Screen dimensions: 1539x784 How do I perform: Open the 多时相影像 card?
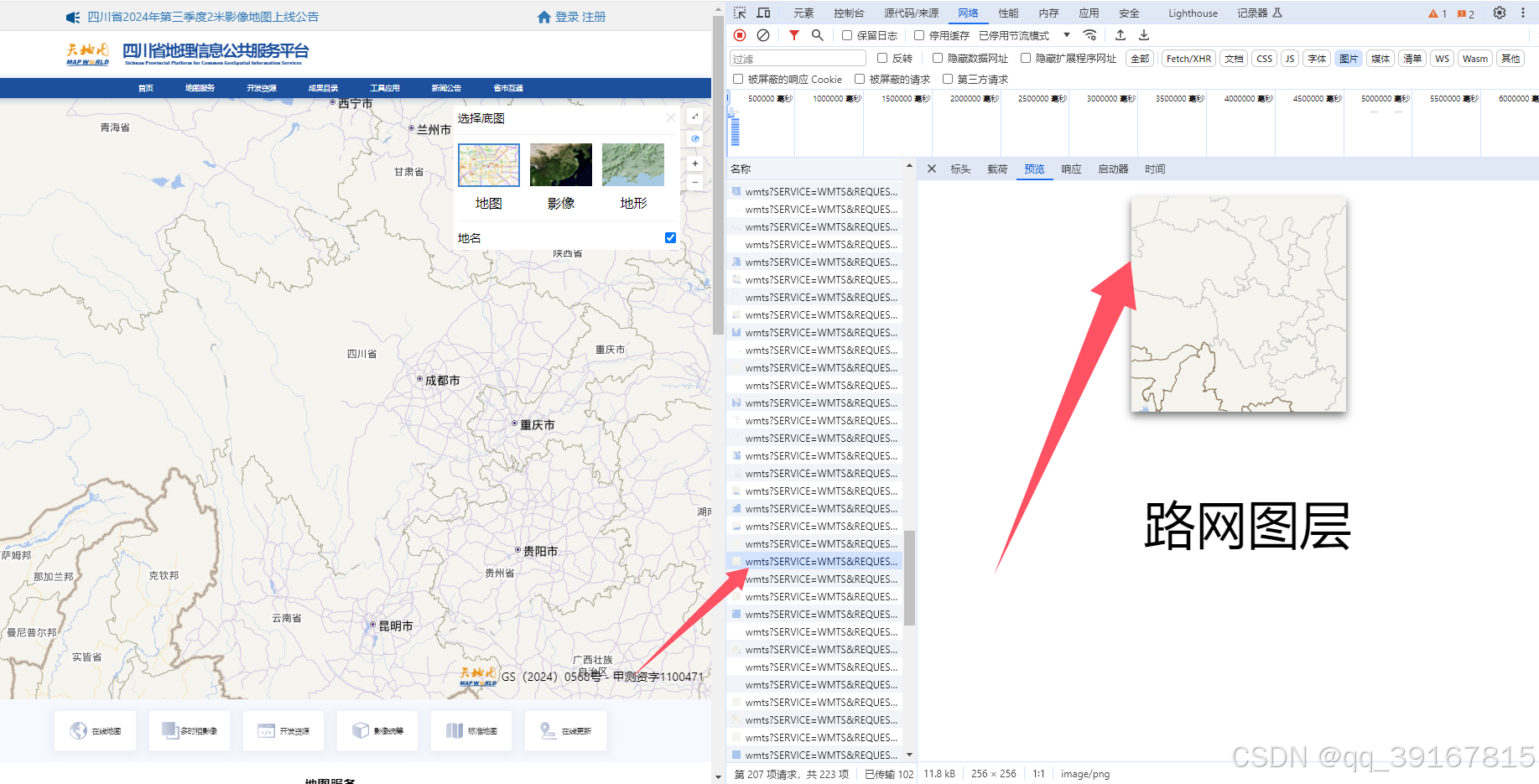click(x=190, y=730)
